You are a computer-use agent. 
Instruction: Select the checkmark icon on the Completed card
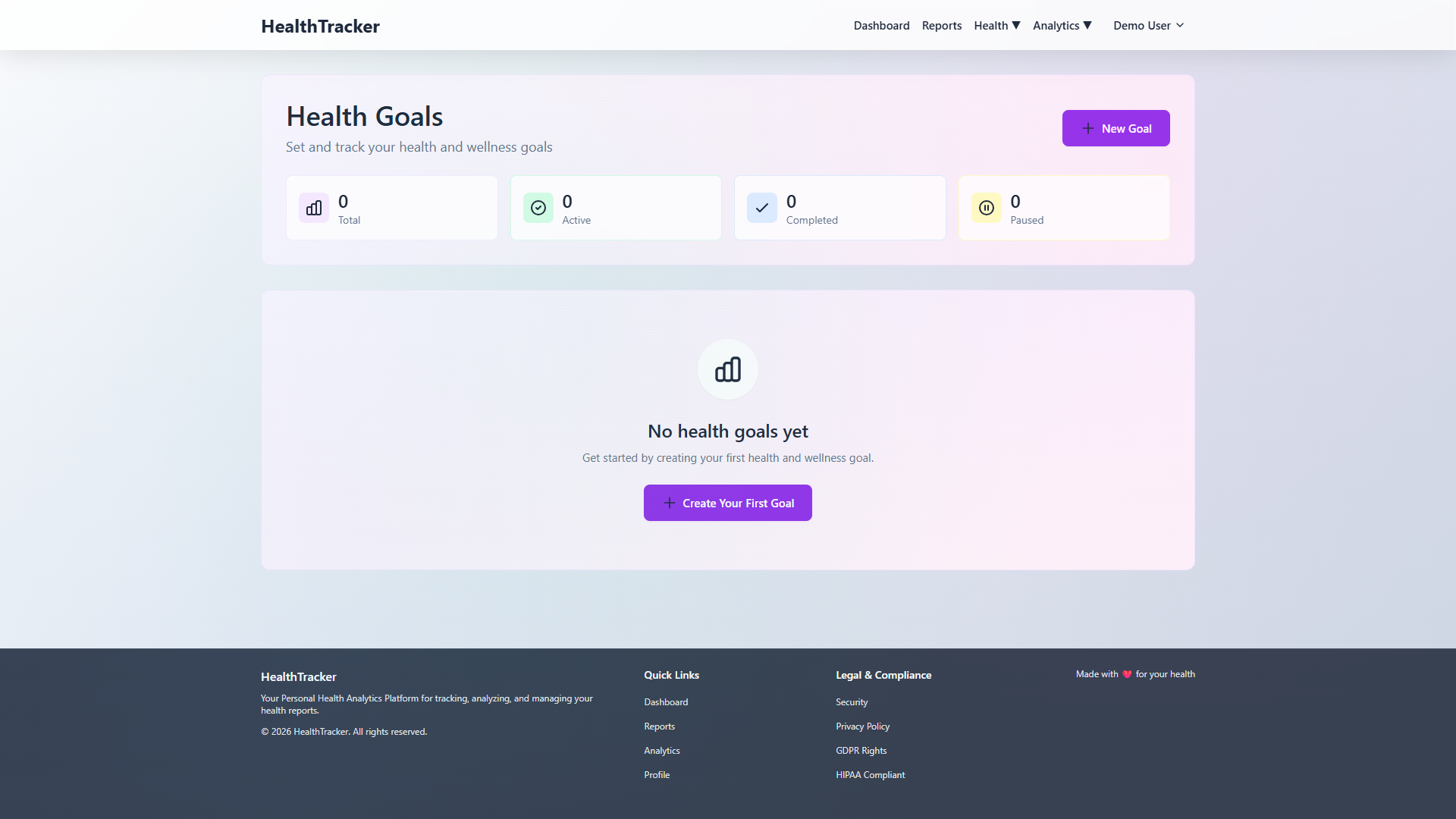click(x=762, y=208)
